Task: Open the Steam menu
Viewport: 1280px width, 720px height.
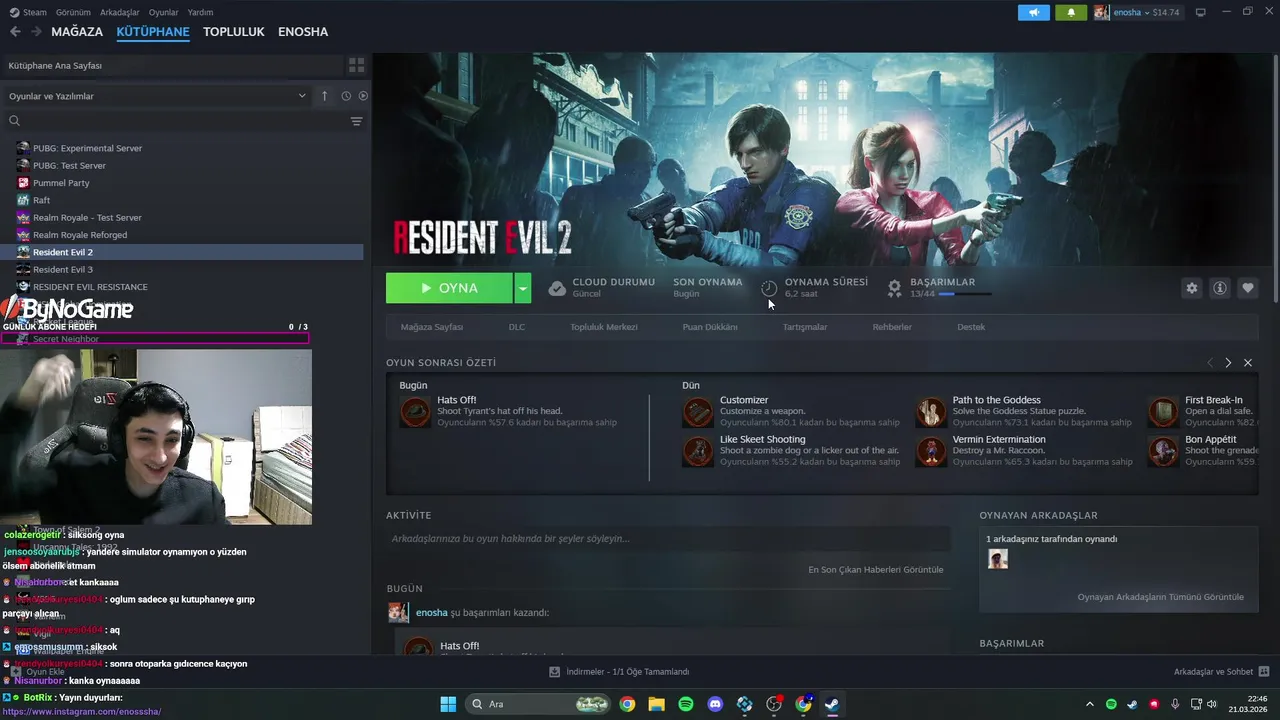Action: pyautogui.click(x=28, y=12)
